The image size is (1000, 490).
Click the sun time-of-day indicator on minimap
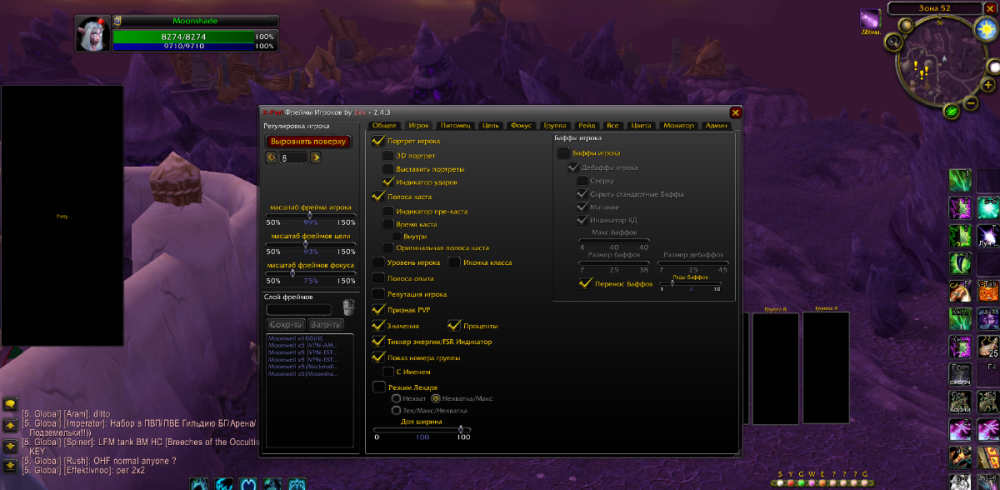click(x=985, y=29)
